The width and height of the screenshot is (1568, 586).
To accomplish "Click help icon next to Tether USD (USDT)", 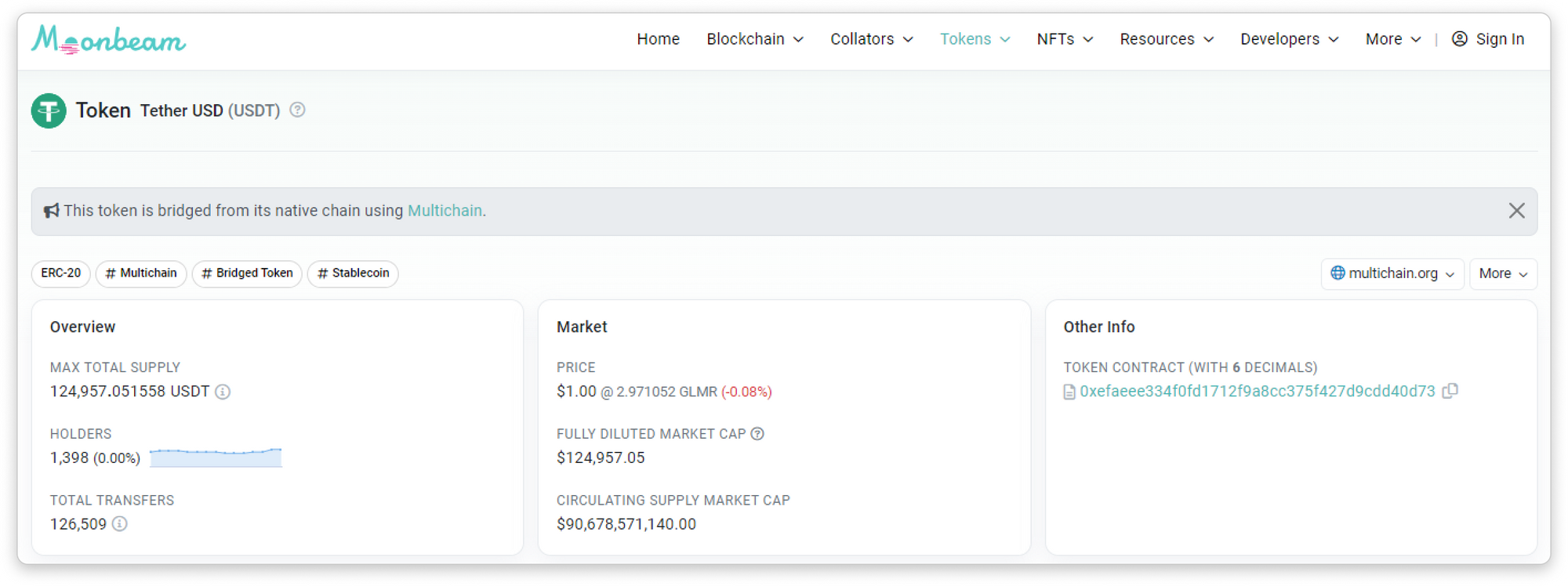I will [x=297, y=110].
